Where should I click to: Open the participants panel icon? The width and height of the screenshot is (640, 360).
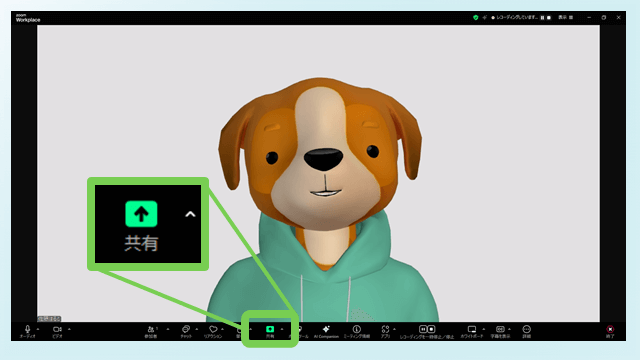click(151, 329)
